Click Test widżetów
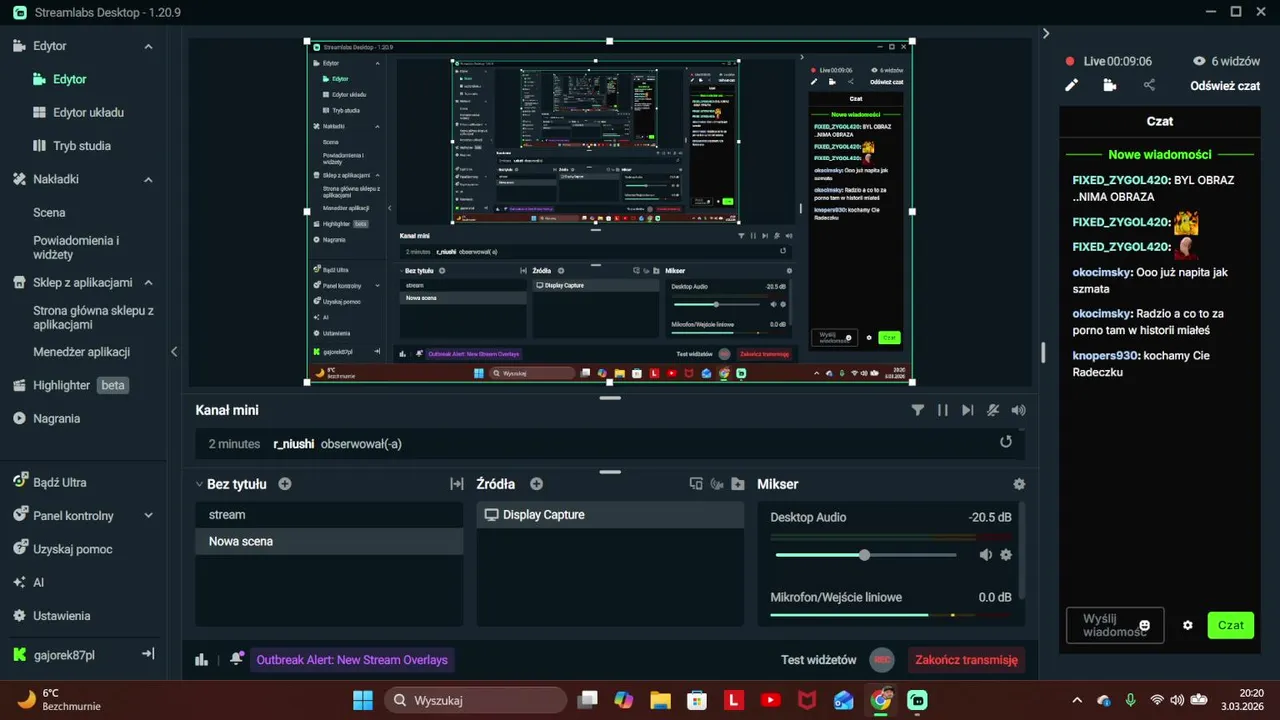1280x720 pixels. [819, 660]
